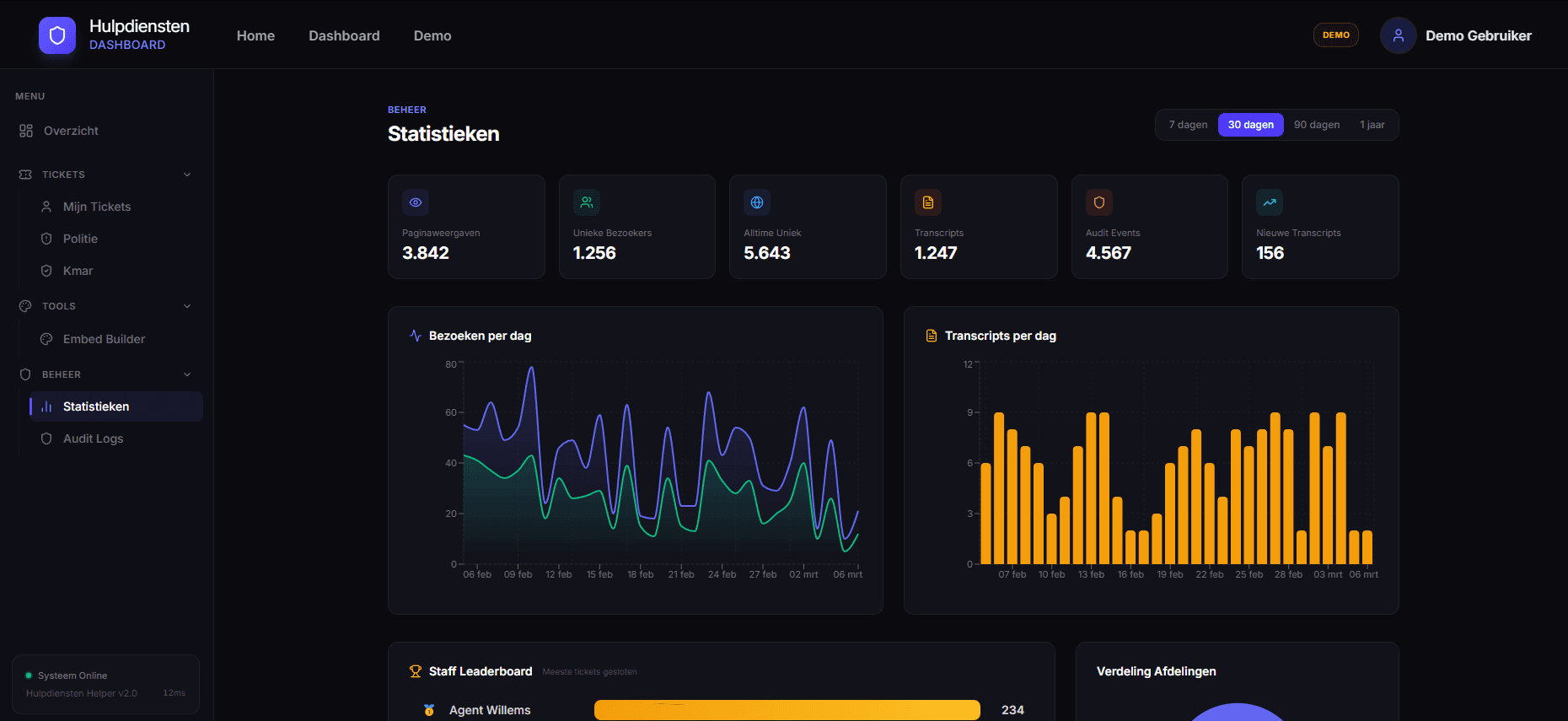
Task: Collapse the Tools sidebar section
Action: 187,306
